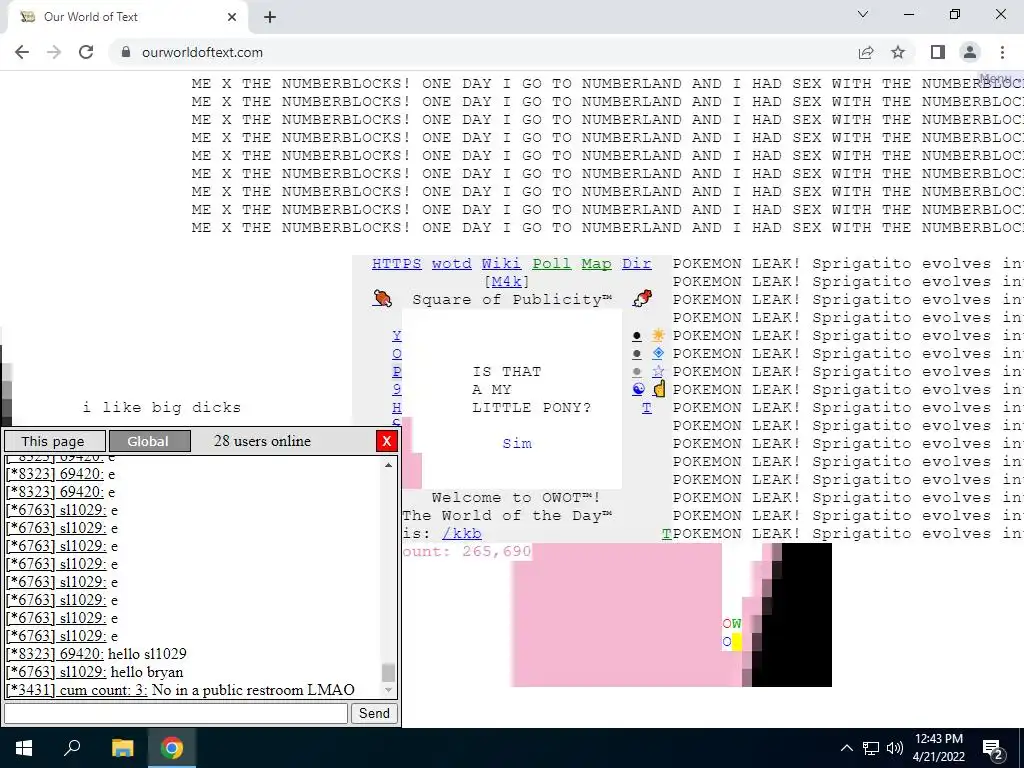The image size is (1024, 768).
Task: Open the Chrome profile menu
Action: pyautogui.click(x=970, y=52)
